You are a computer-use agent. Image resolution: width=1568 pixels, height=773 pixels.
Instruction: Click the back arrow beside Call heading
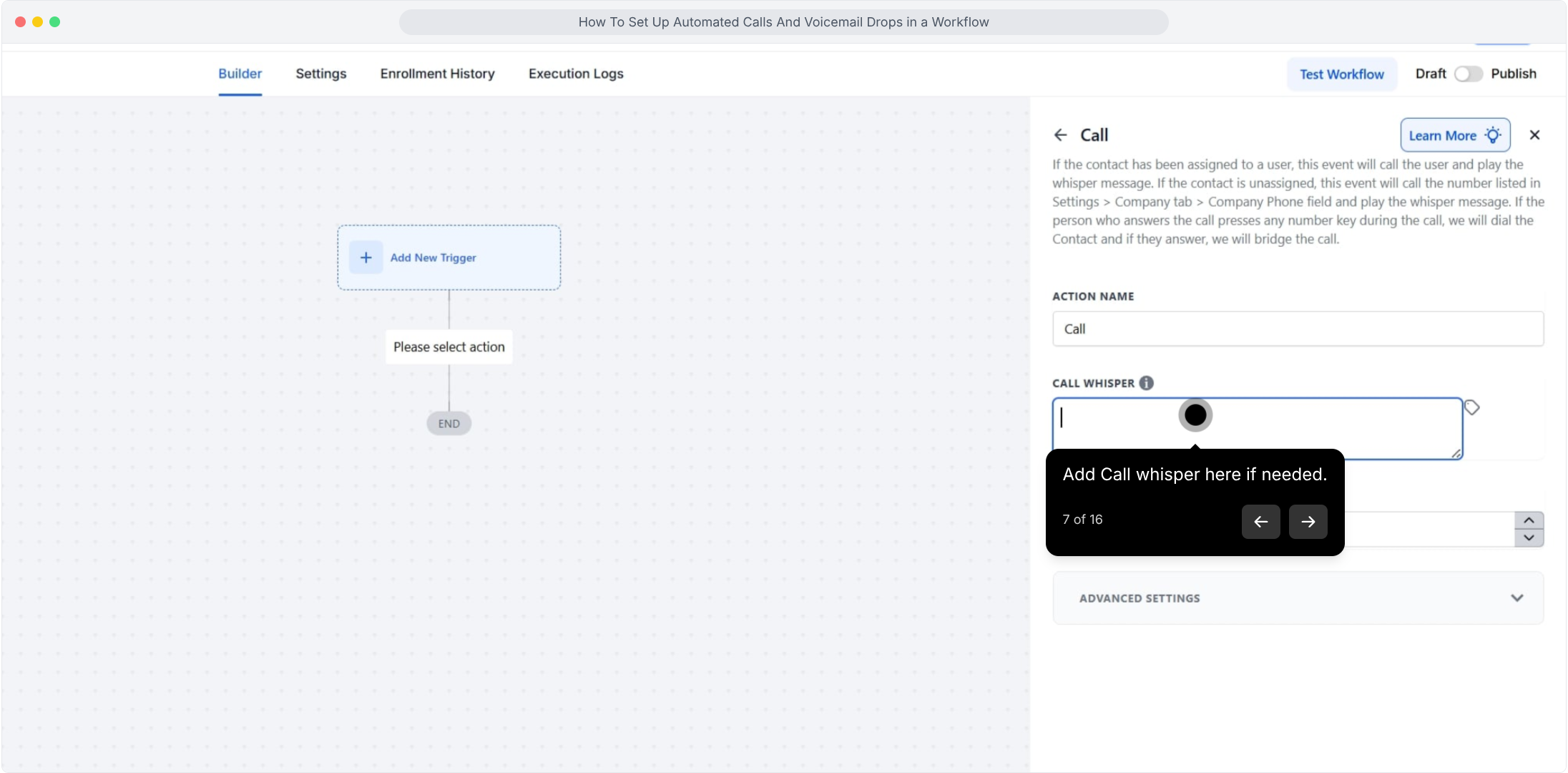click(x=1060, y=135)
